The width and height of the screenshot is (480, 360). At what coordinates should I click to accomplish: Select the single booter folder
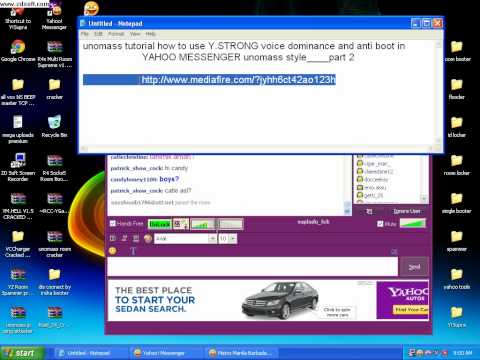point(457,203)
